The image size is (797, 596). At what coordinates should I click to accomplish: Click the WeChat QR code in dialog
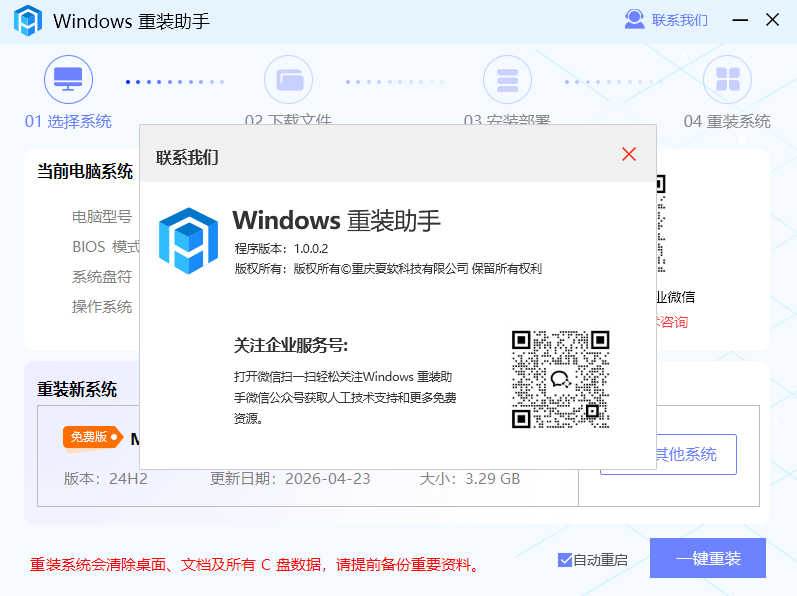560,379
